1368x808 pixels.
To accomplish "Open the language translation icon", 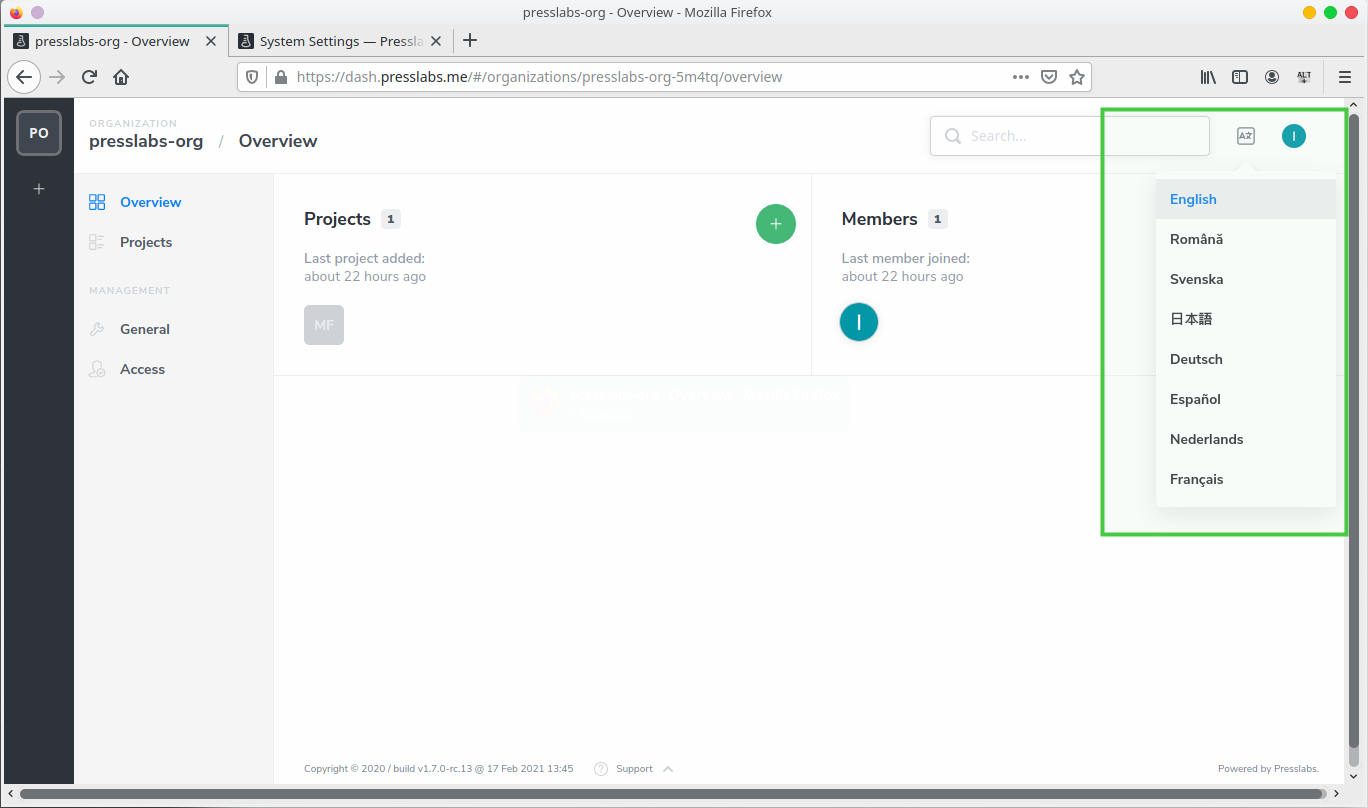I will [x=1245, y=136].
